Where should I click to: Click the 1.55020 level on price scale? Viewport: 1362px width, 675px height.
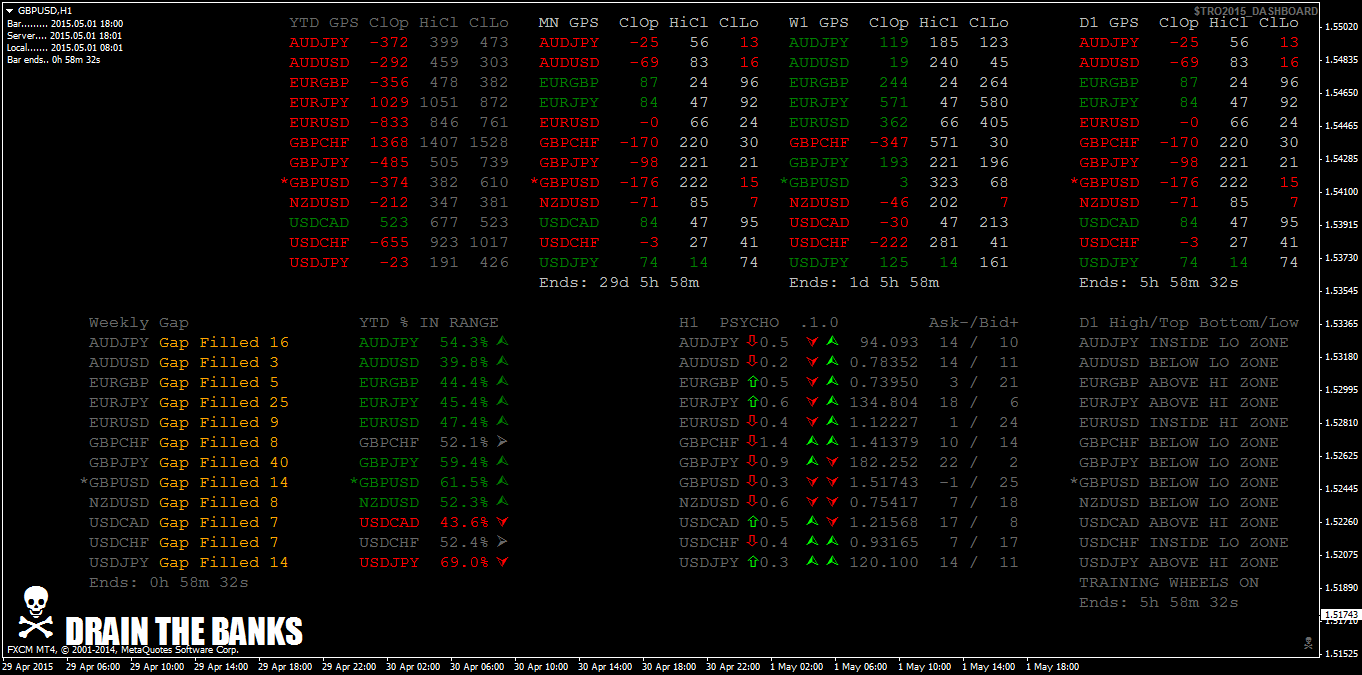pyautogui.click(x=1340, y=27)
